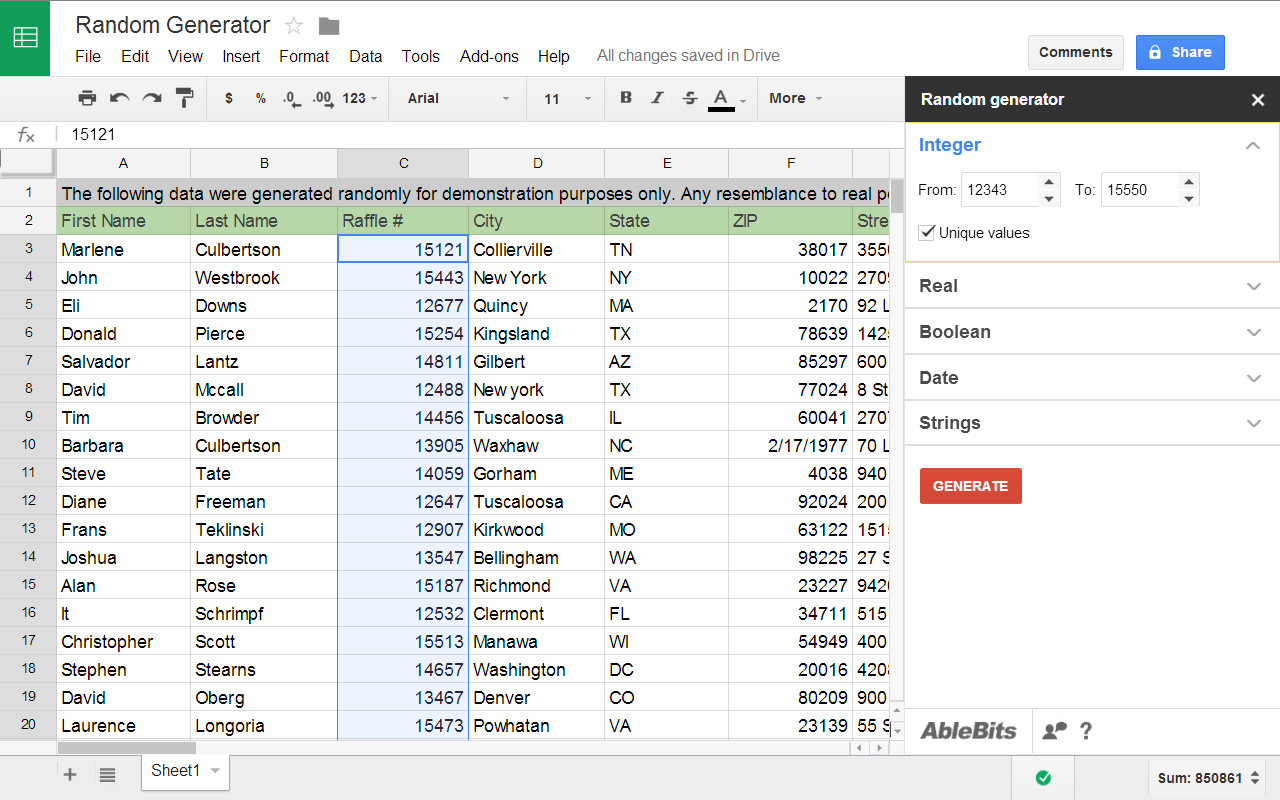Click the Undo icon
This screenshot has width=1280, height=800.
pyautogui.click(x=118, y=98)
